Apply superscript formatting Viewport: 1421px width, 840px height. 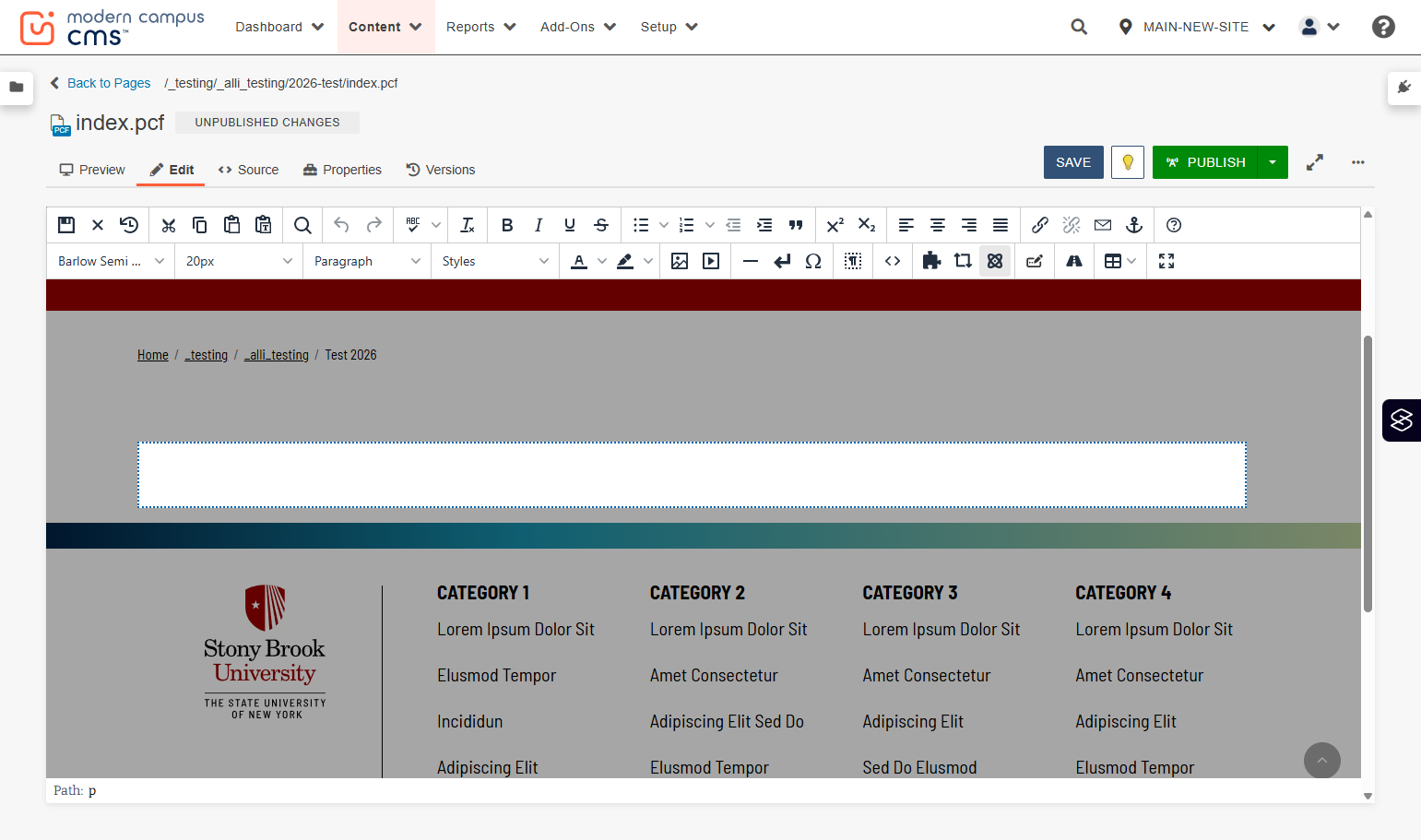[x=835, y=225]
